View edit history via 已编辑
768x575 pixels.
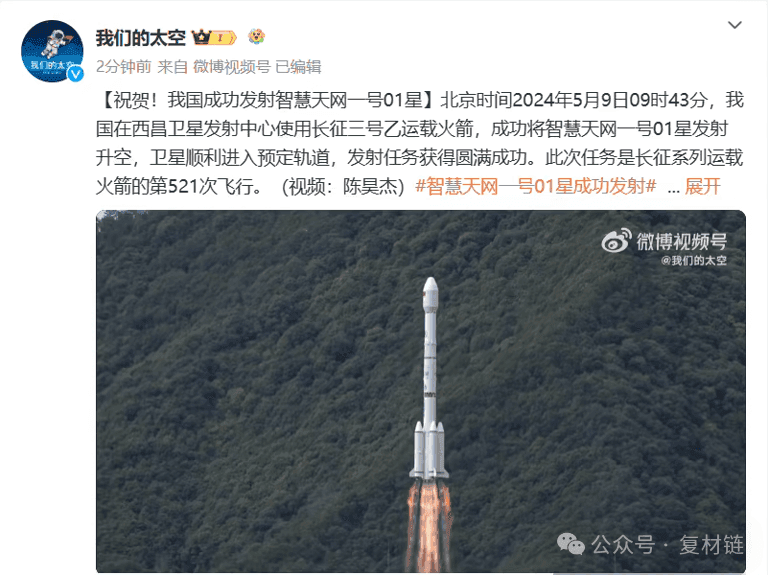(x=298, y=67)
